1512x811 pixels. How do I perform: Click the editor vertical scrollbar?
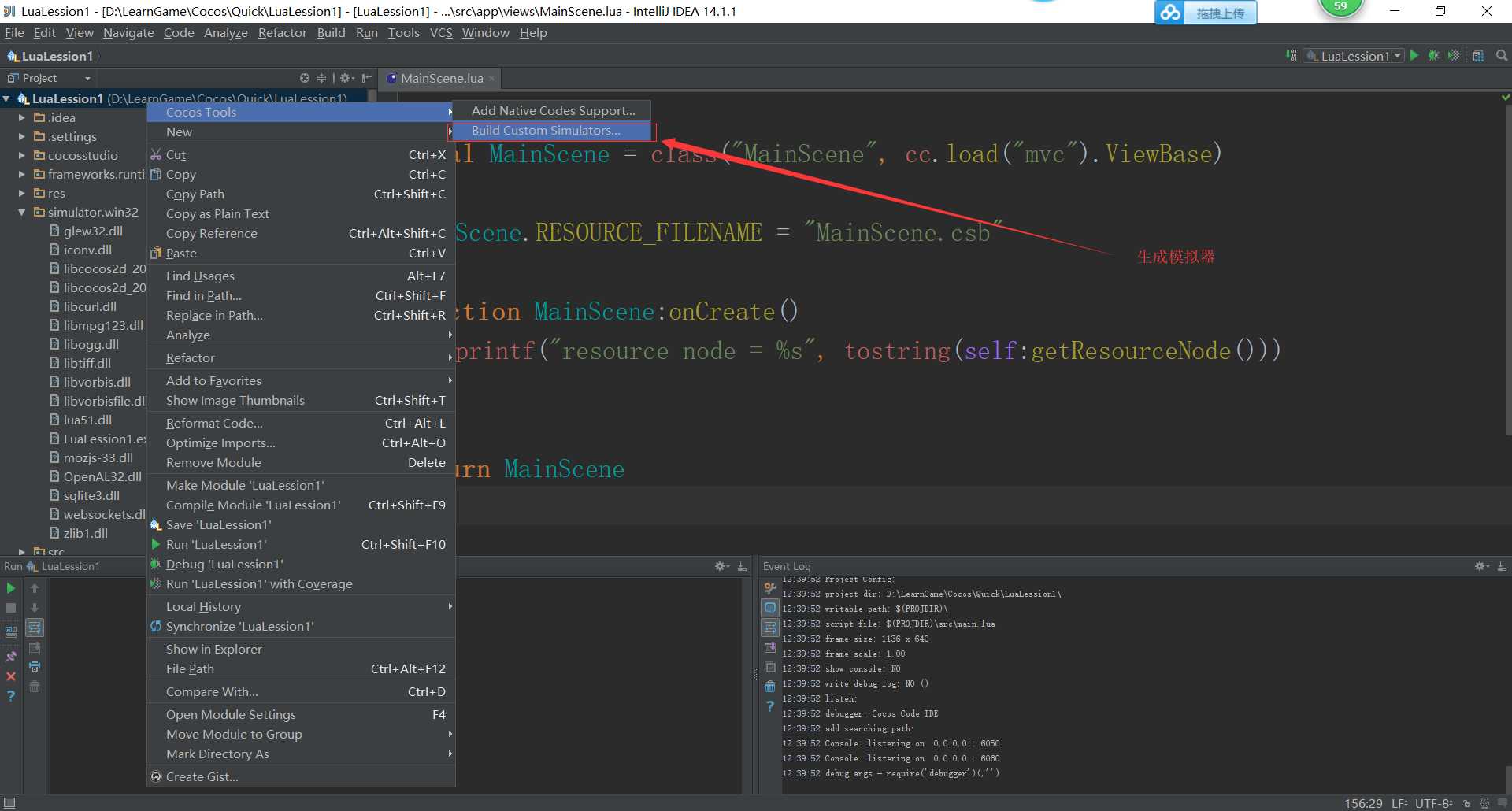click(1507, 269)
